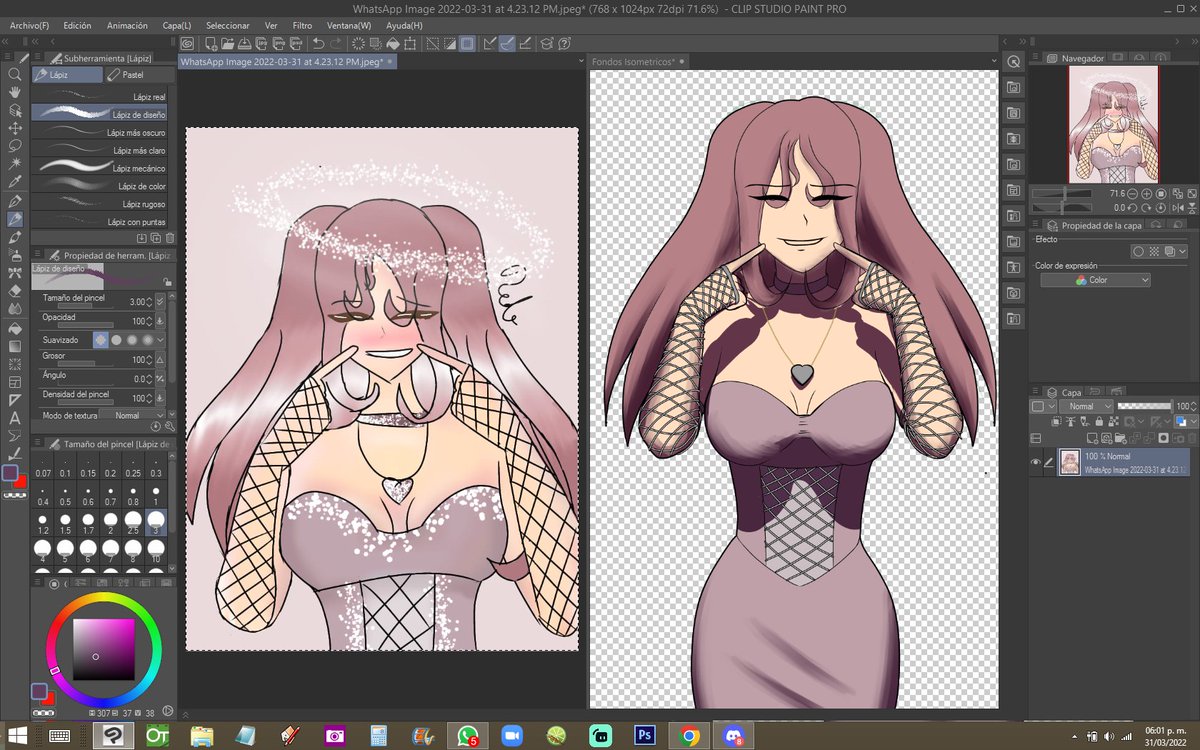Open Discord from the taskbar
Screen dimensions: 1200x750
point(733,735)
